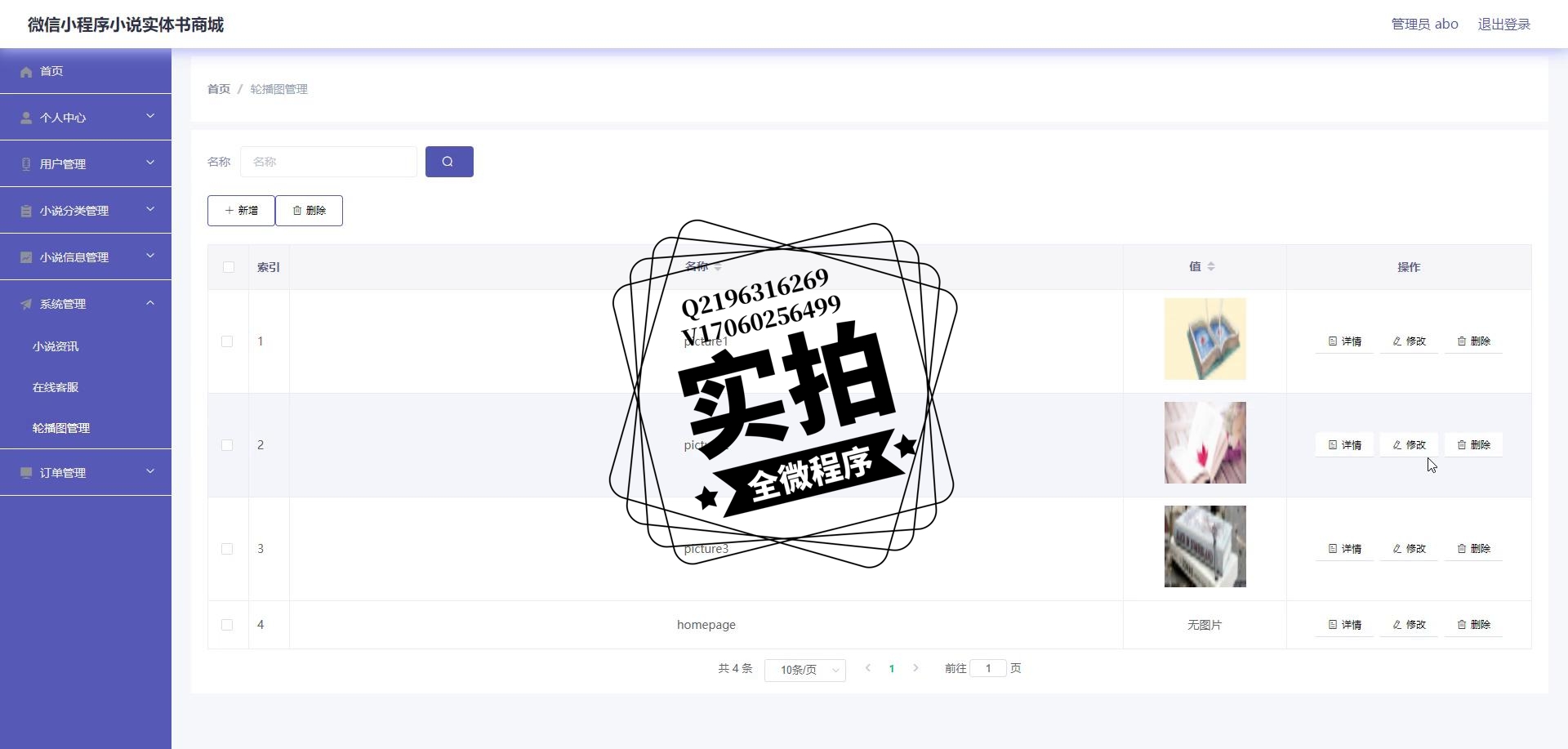This screenshot has height=749, width=1568.
Task: Open picture3 thumbnail image
Action: pyautogui.click(x=1205, y=546)
